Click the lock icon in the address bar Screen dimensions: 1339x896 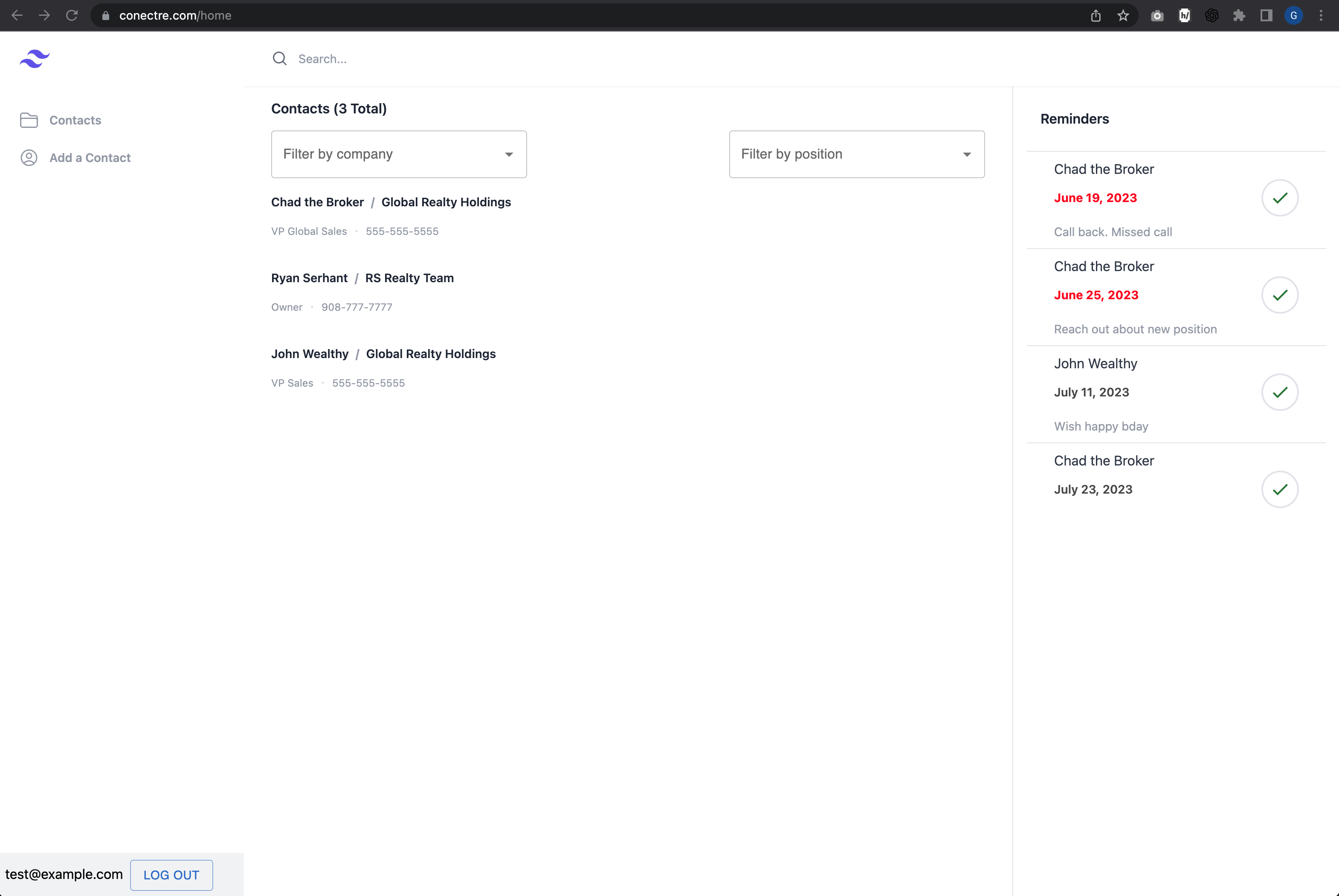(105, 15)
